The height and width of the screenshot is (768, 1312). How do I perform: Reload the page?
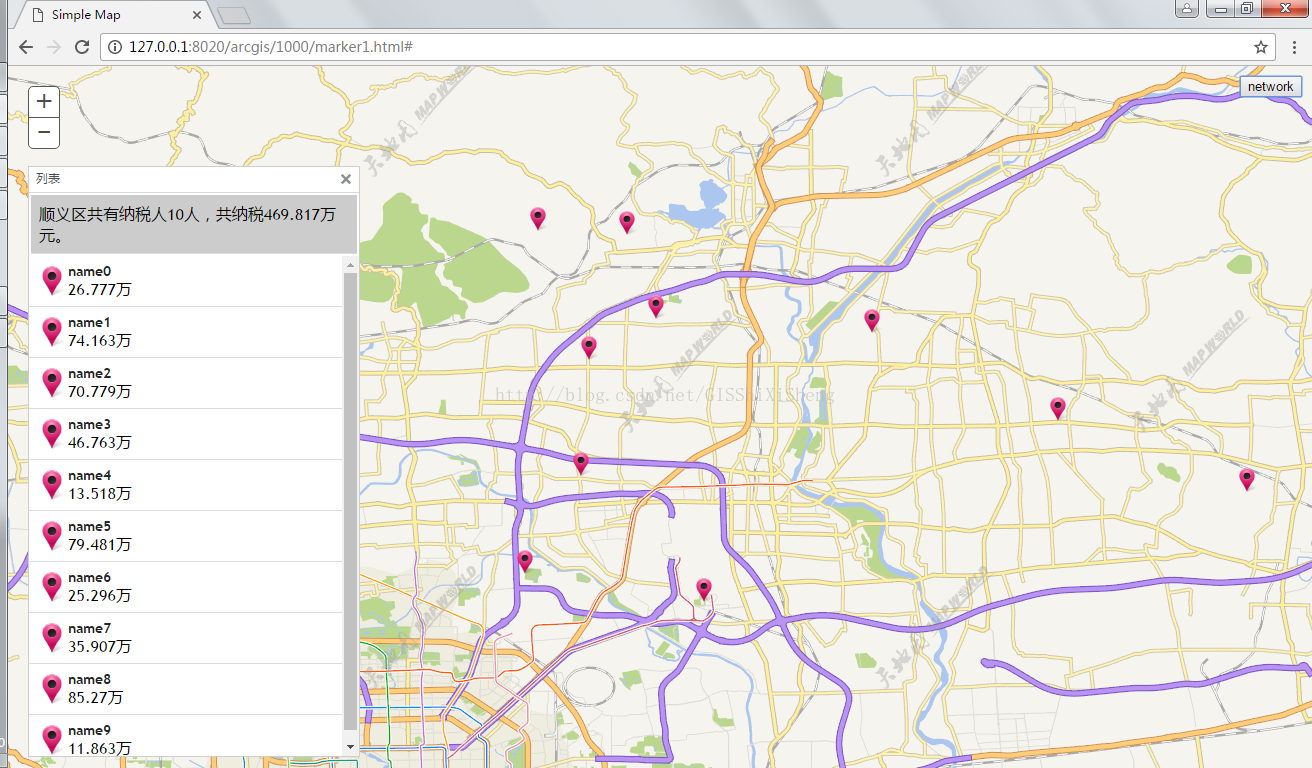tap(82, 47)
